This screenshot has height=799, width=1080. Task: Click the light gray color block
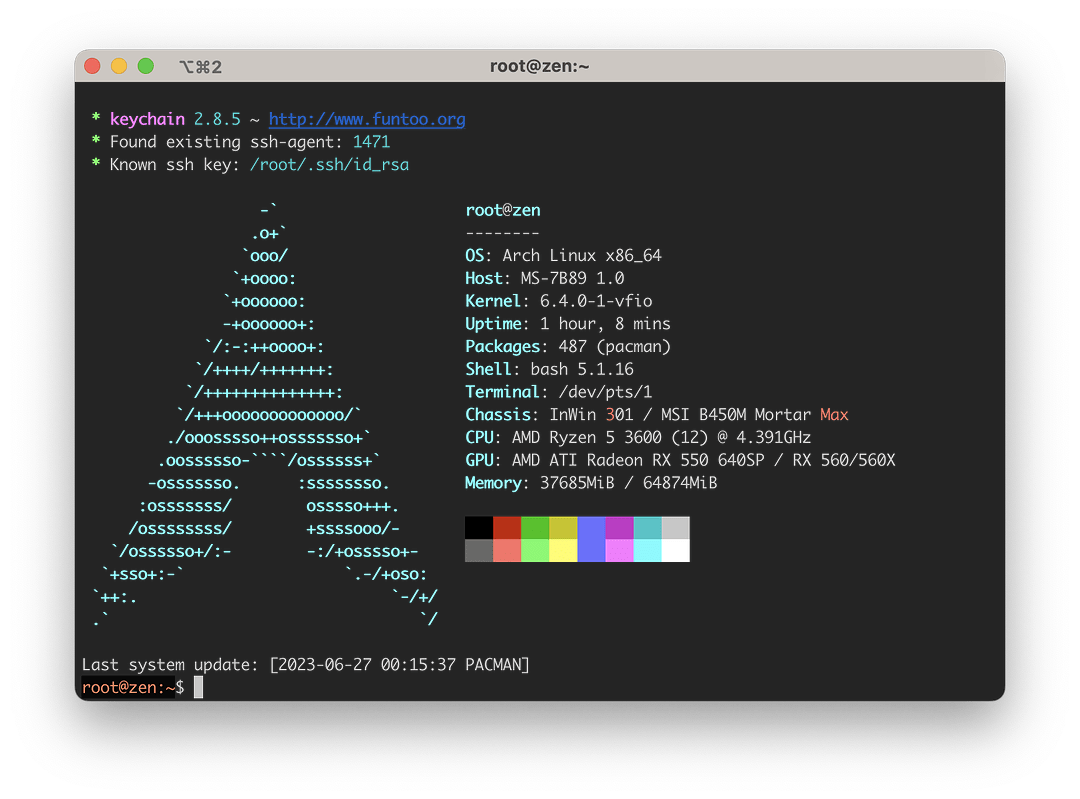click(x=676, y=528)
